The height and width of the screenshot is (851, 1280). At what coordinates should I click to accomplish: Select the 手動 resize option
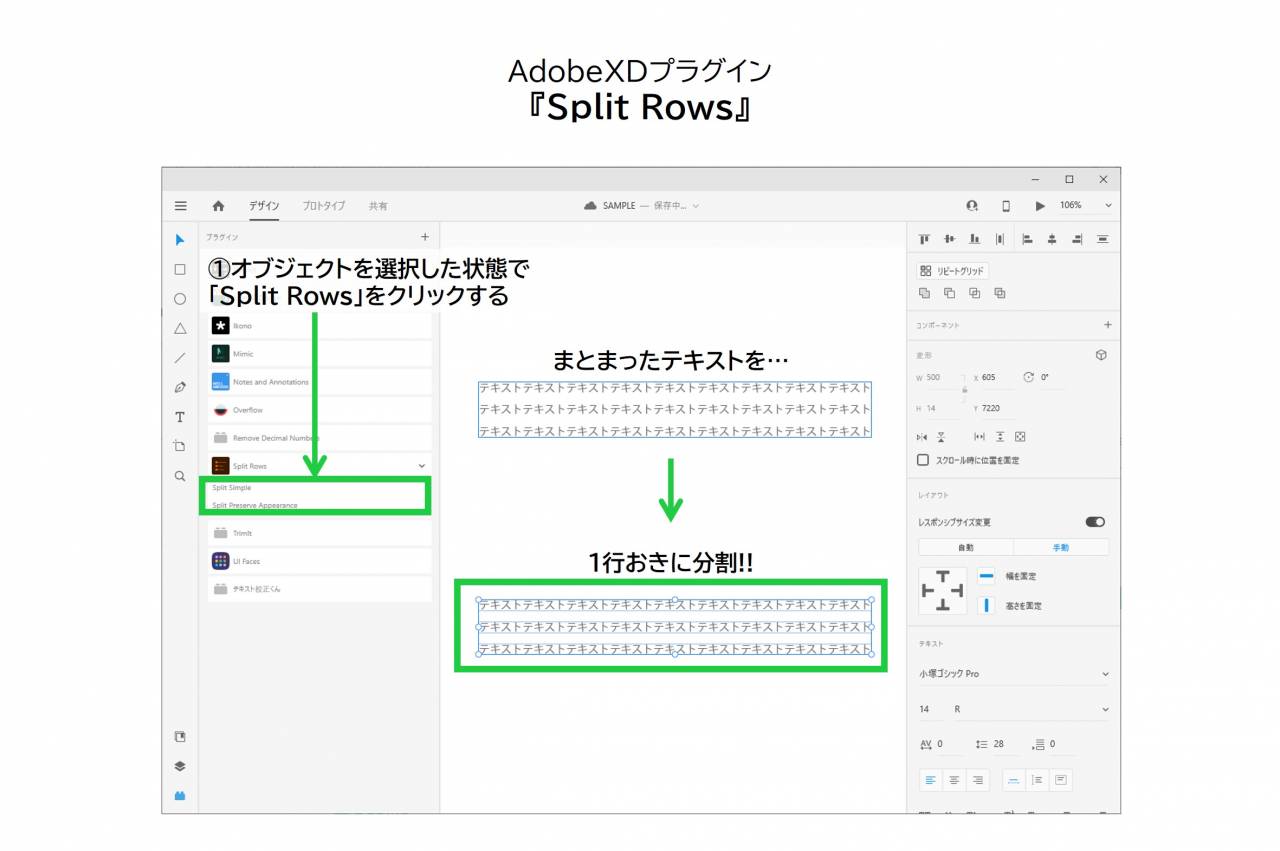coord(1060,548)
